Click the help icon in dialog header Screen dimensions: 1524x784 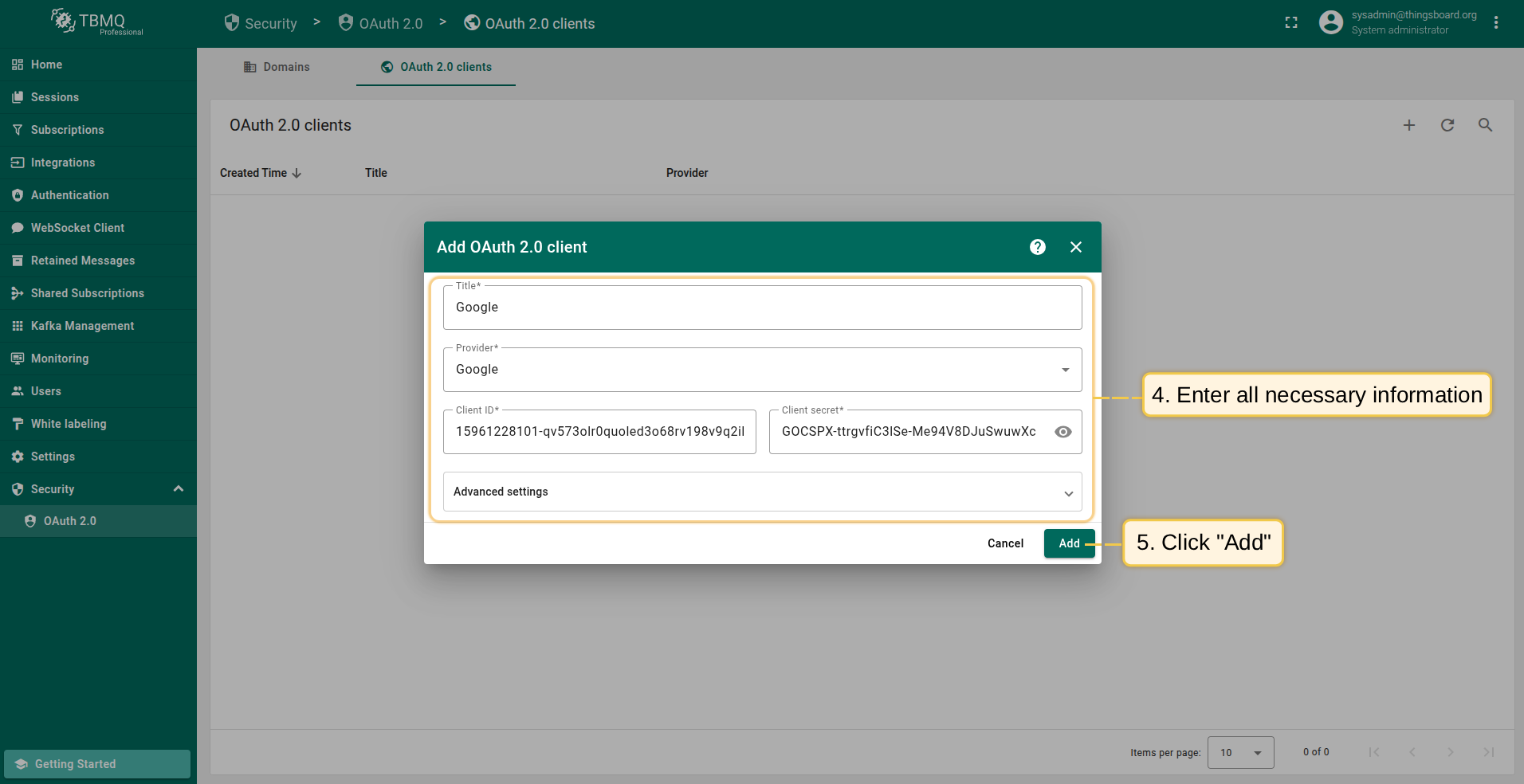pos(1037,247)
